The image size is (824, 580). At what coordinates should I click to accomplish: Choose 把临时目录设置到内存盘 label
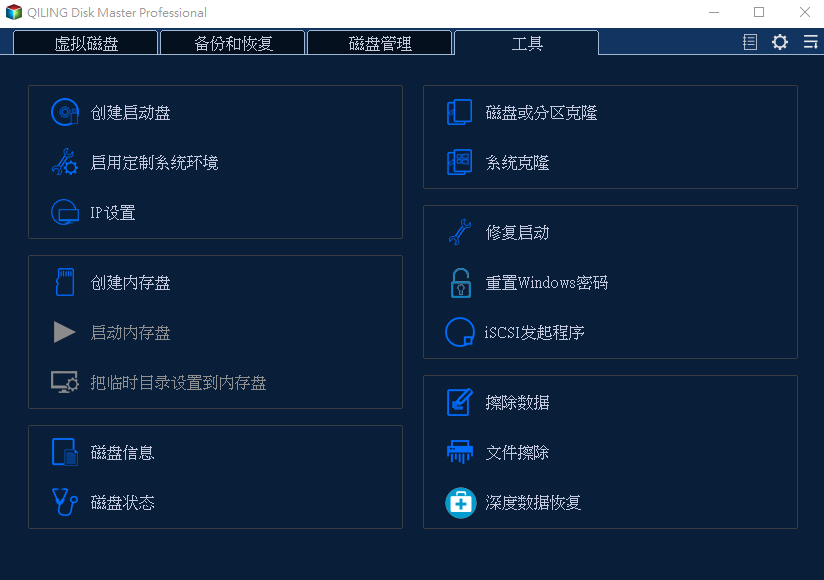click(178, 382)
